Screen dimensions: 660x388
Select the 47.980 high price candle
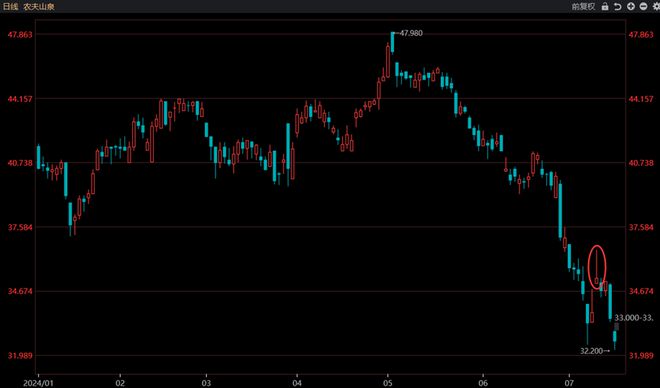click(392, 42)
